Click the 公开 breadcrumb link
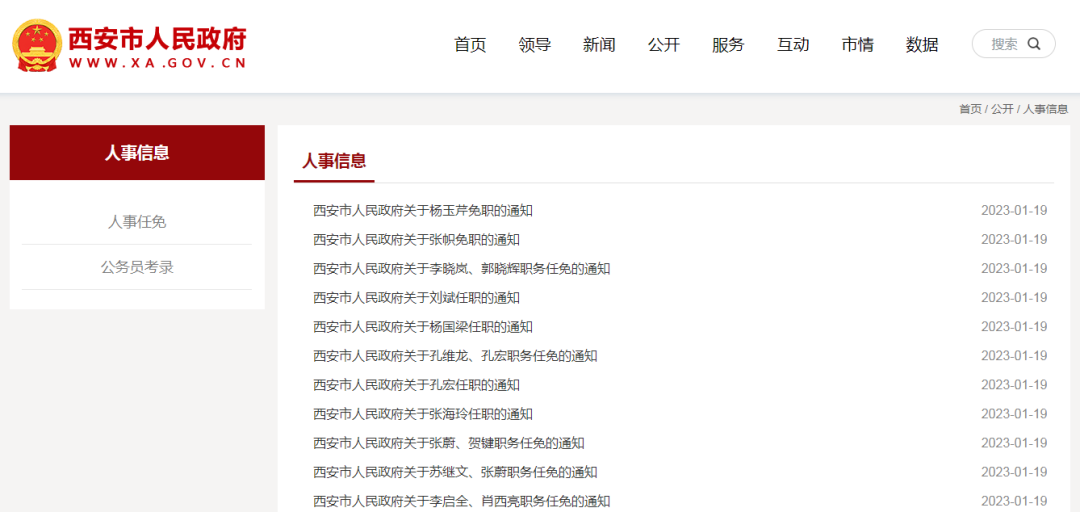 coord(1002,109)
